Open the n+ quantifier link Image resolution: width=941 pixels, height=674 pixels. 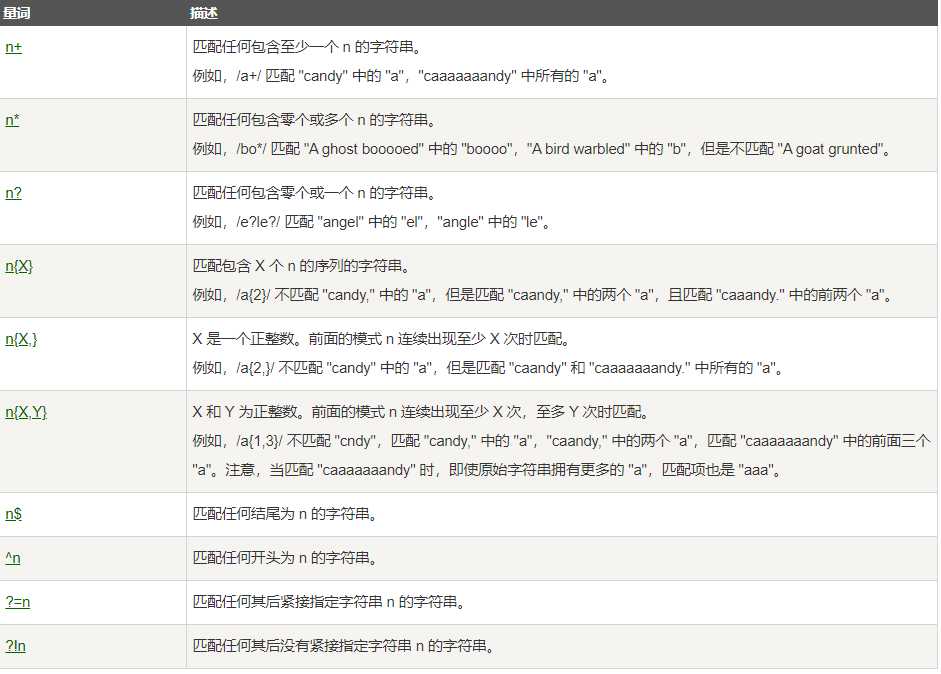13,47
